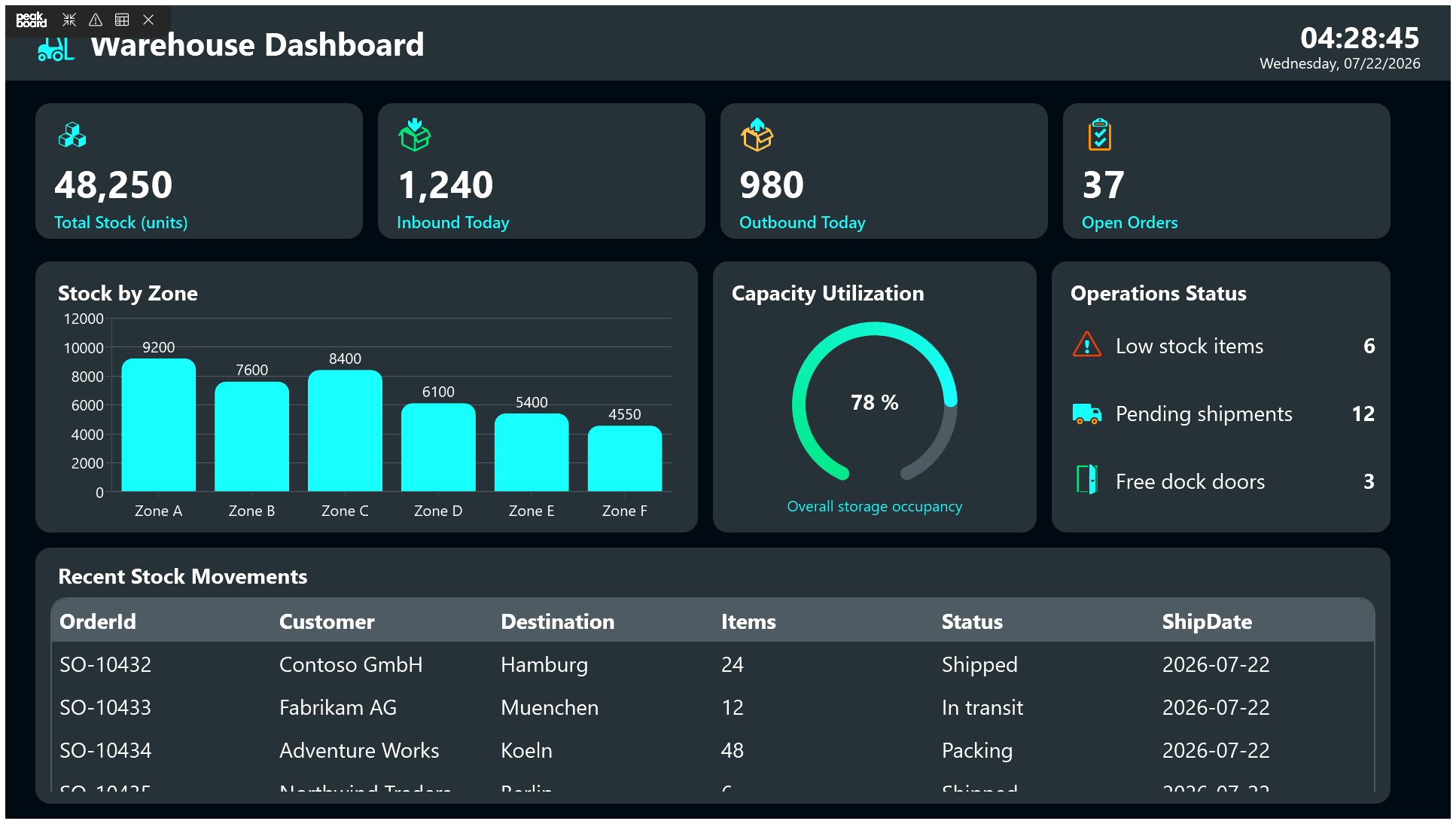1456x824 pixels.
Task: Click the 78 % gauge value
Action: [875, 403]
